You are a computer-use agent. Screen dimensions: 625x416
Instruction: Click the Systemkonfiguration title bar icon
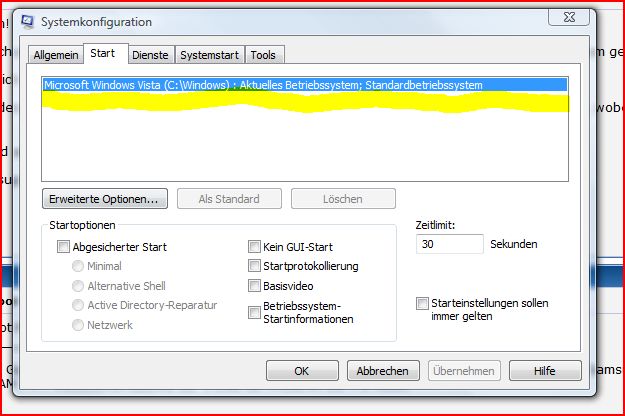(28, 22)
